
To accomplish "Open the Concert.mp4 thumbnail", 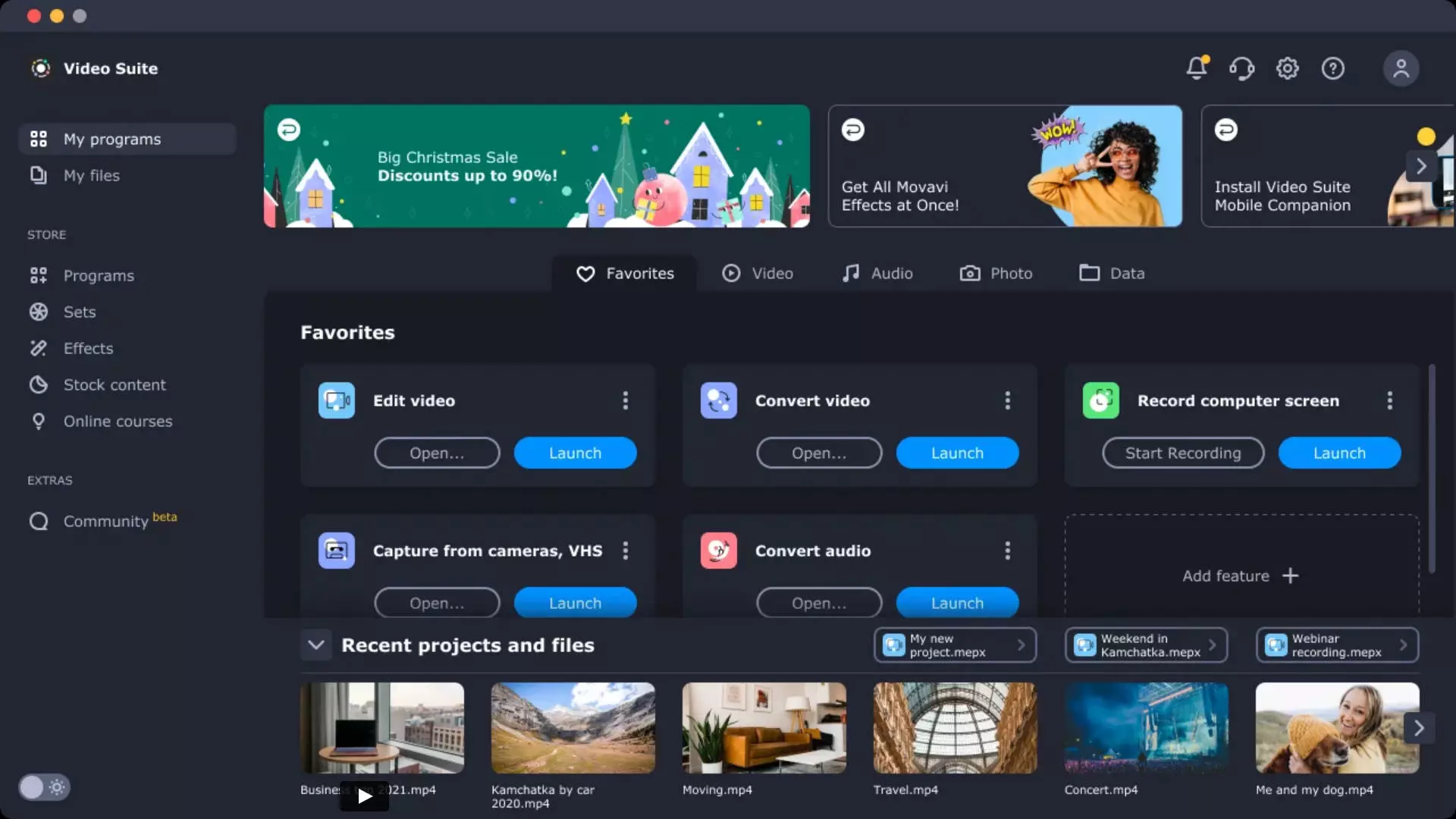I will tap(1147, 728).
